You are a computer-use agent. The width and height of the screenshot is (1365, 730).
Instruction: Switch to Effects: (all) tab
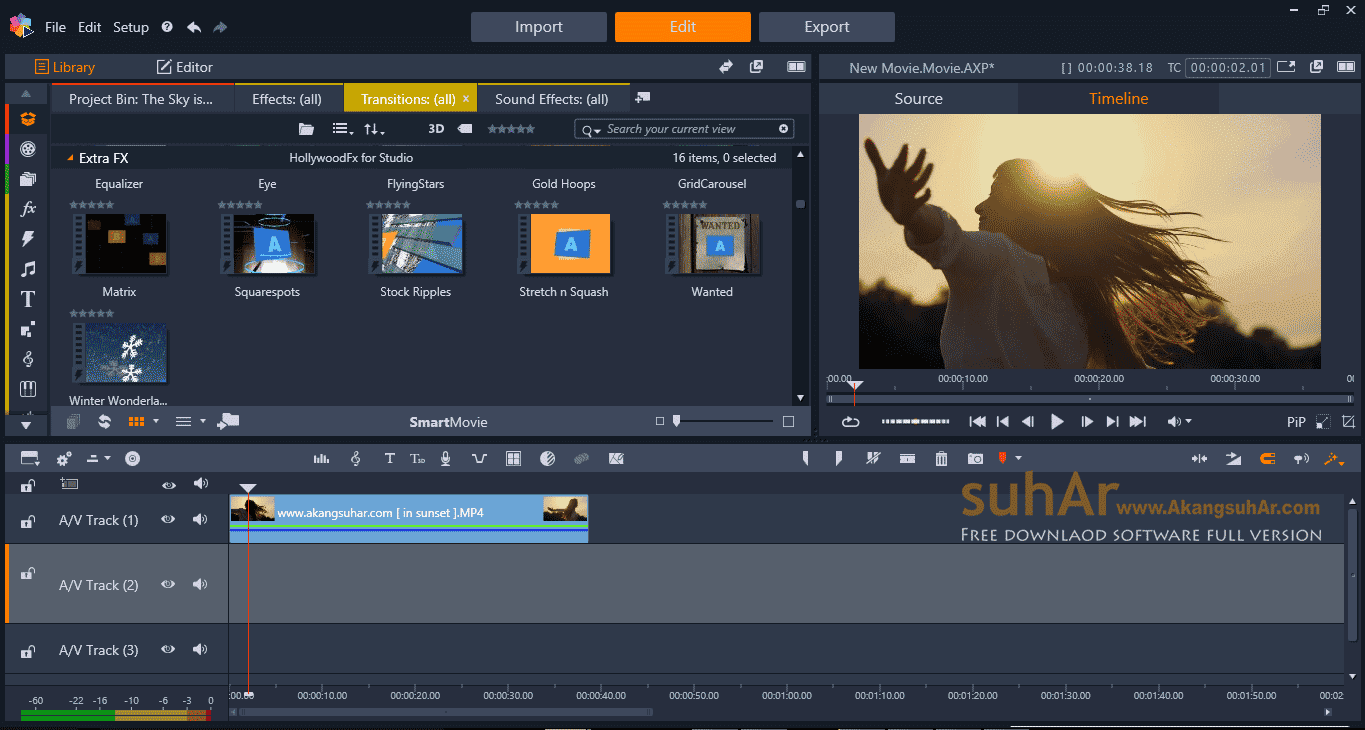[287, 99]
